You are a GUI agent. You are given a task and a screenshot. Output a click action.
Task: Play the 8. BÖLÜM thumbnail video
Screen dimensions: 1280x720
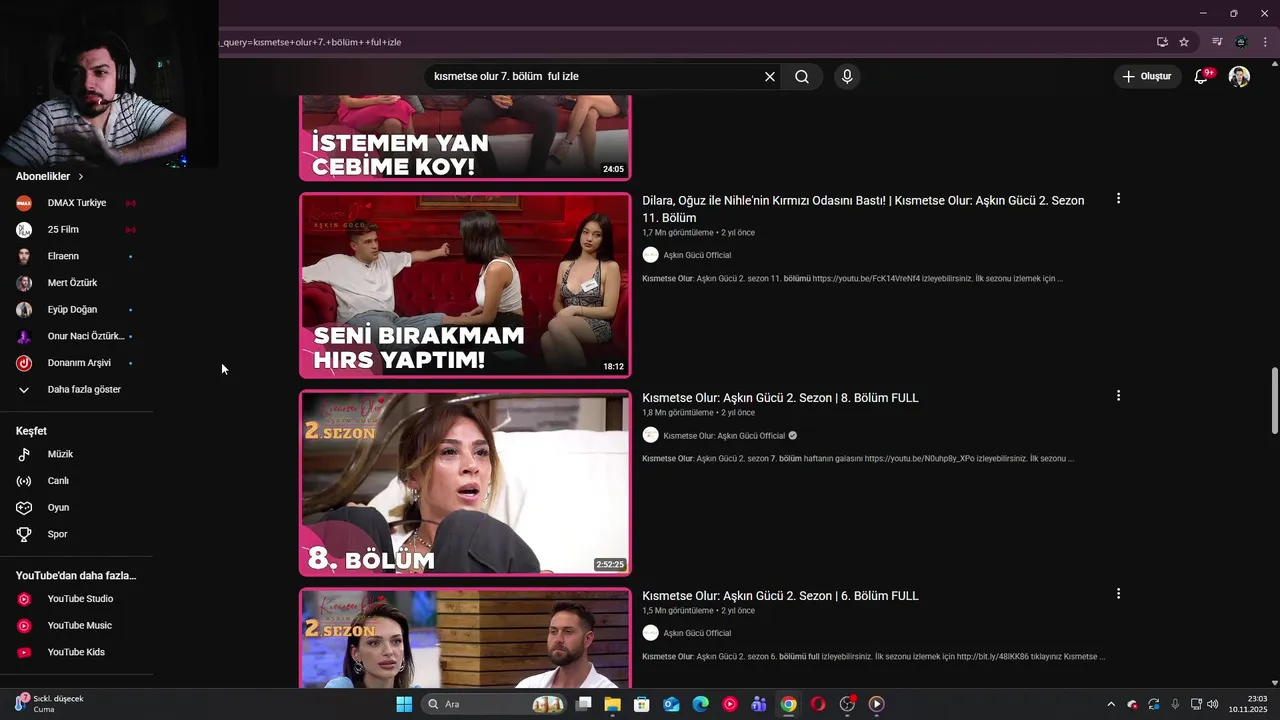[x=465, y=483]
